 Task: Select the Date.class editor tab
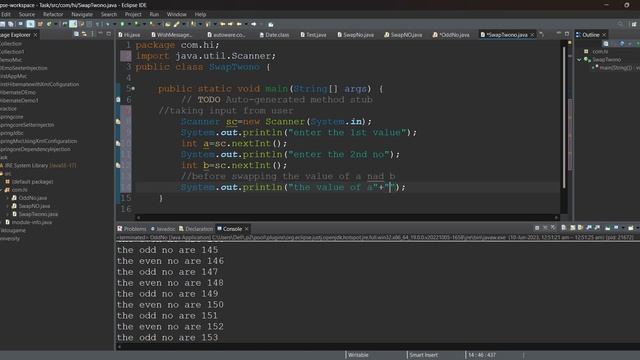point(274,35)
